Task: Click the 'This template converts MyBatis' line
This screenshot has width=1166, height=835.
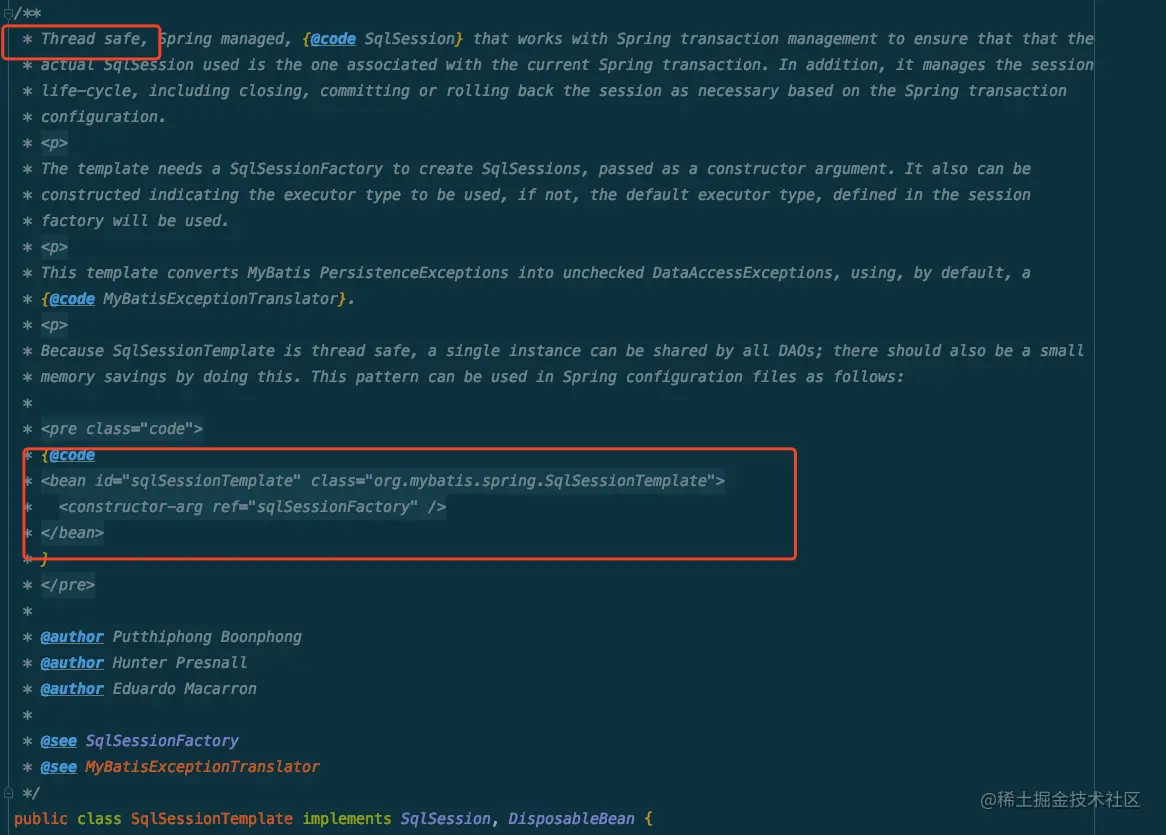Action: (535, 273)
